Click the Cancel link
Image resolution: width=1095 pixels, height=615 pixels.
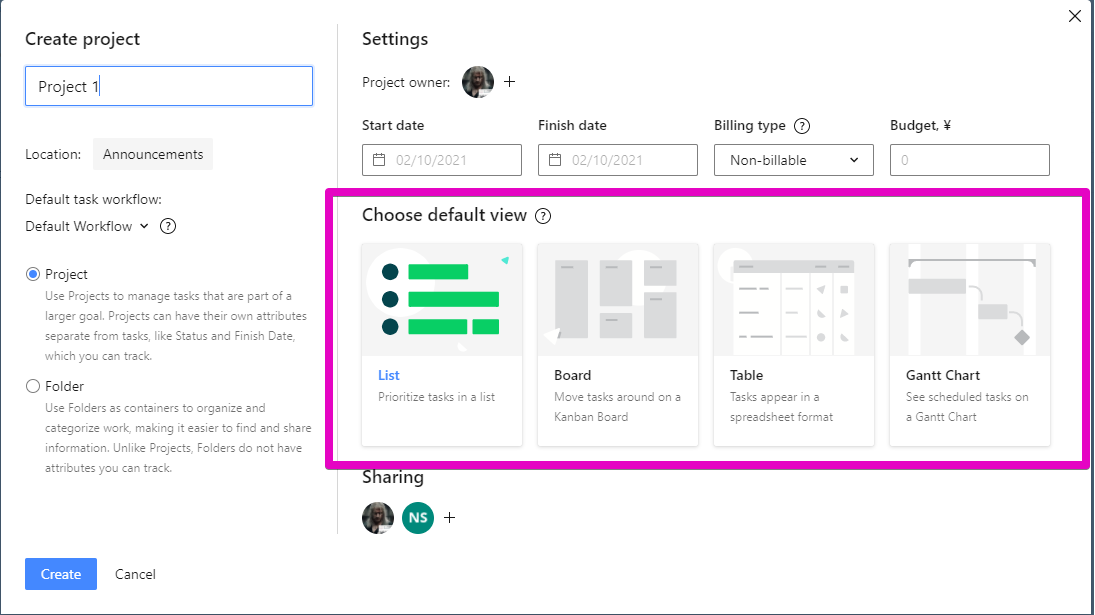[x=135, y=574]
